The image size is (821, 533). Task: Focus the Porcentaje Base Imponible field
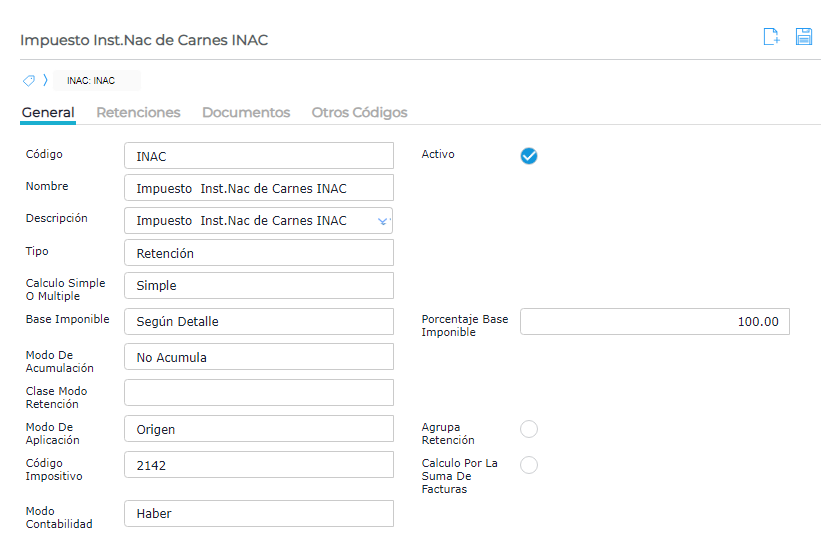(654, 321)
